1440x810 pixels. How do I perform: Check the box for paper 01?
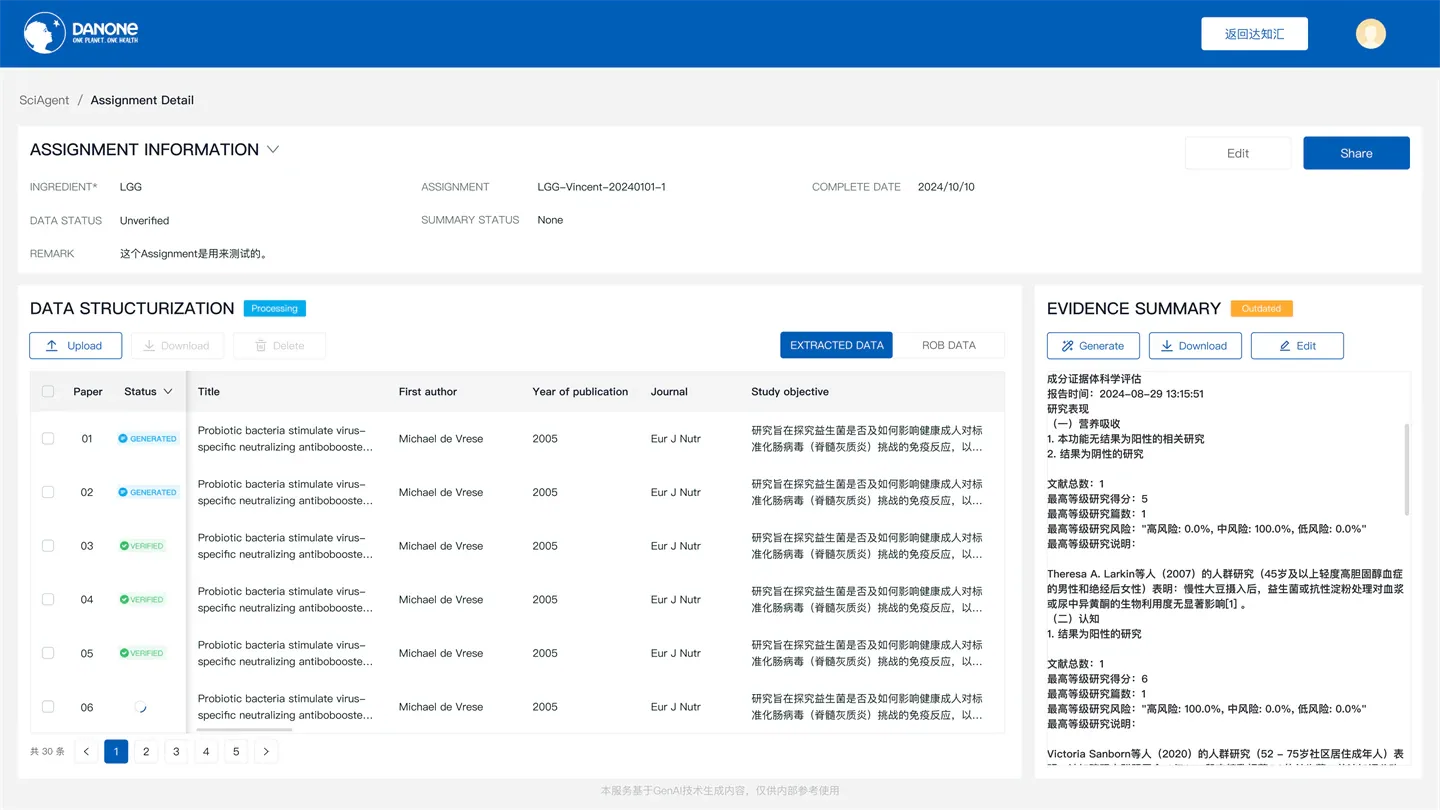click(x=48, y=438)
